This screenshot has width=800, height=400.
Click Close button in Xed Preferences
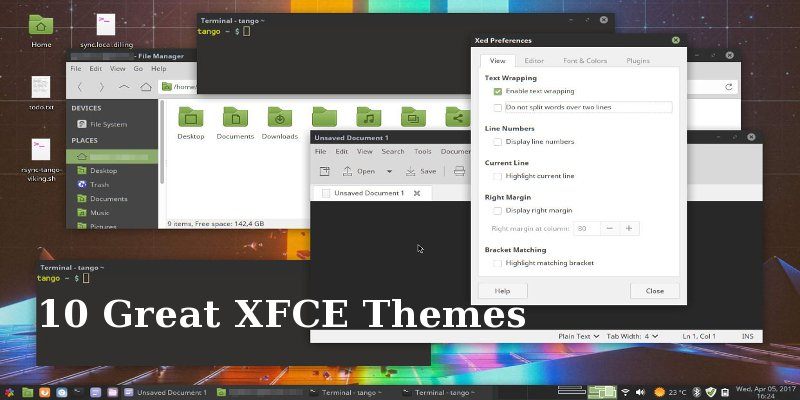655,291
